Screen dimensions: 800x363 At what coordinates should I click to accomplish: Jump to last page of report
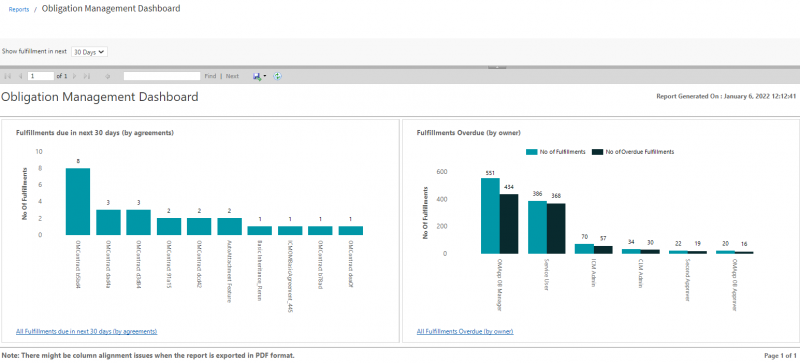click(x=87, y=76)
